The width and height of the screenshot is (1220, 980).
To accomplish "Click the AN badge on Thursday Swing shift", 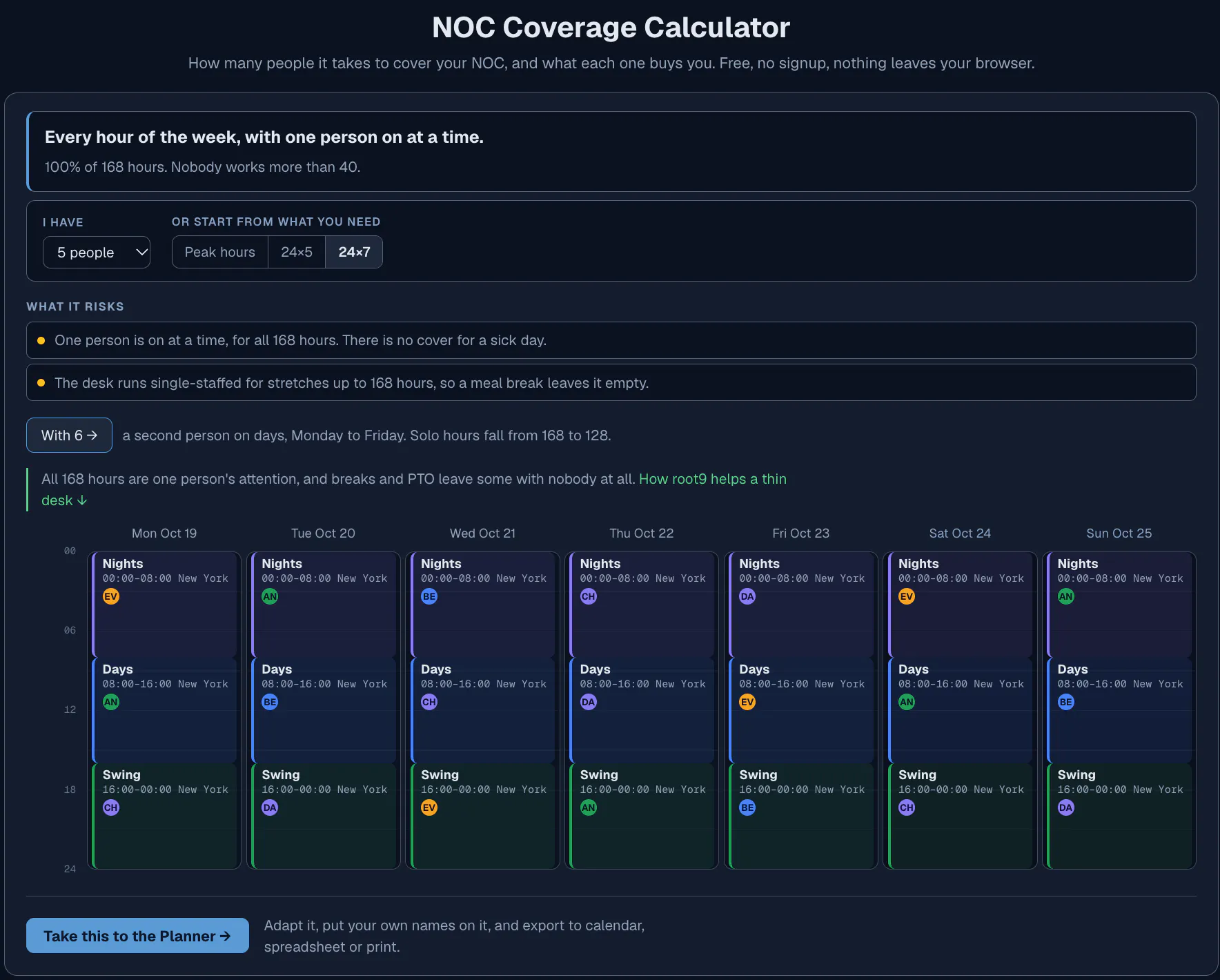I will click(589, 807).
